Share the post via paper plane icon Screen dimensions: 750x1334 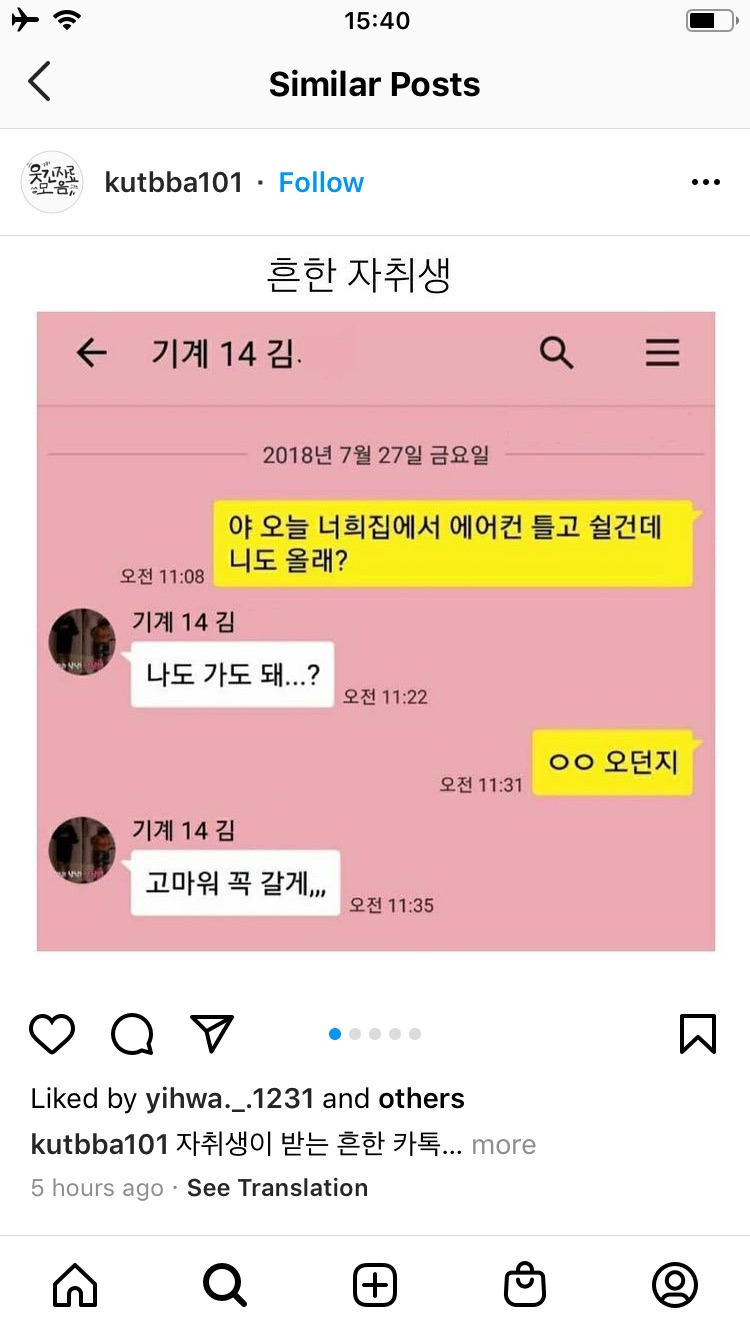(211, 1034)
